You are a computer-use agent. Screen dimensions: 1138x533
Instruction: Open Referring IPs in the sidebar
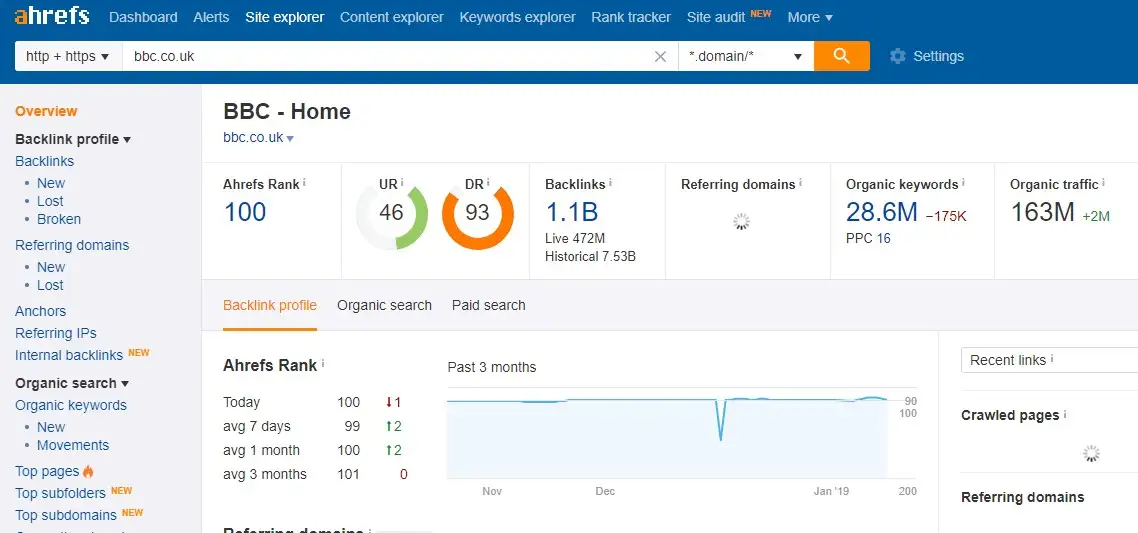click(56, 333)
